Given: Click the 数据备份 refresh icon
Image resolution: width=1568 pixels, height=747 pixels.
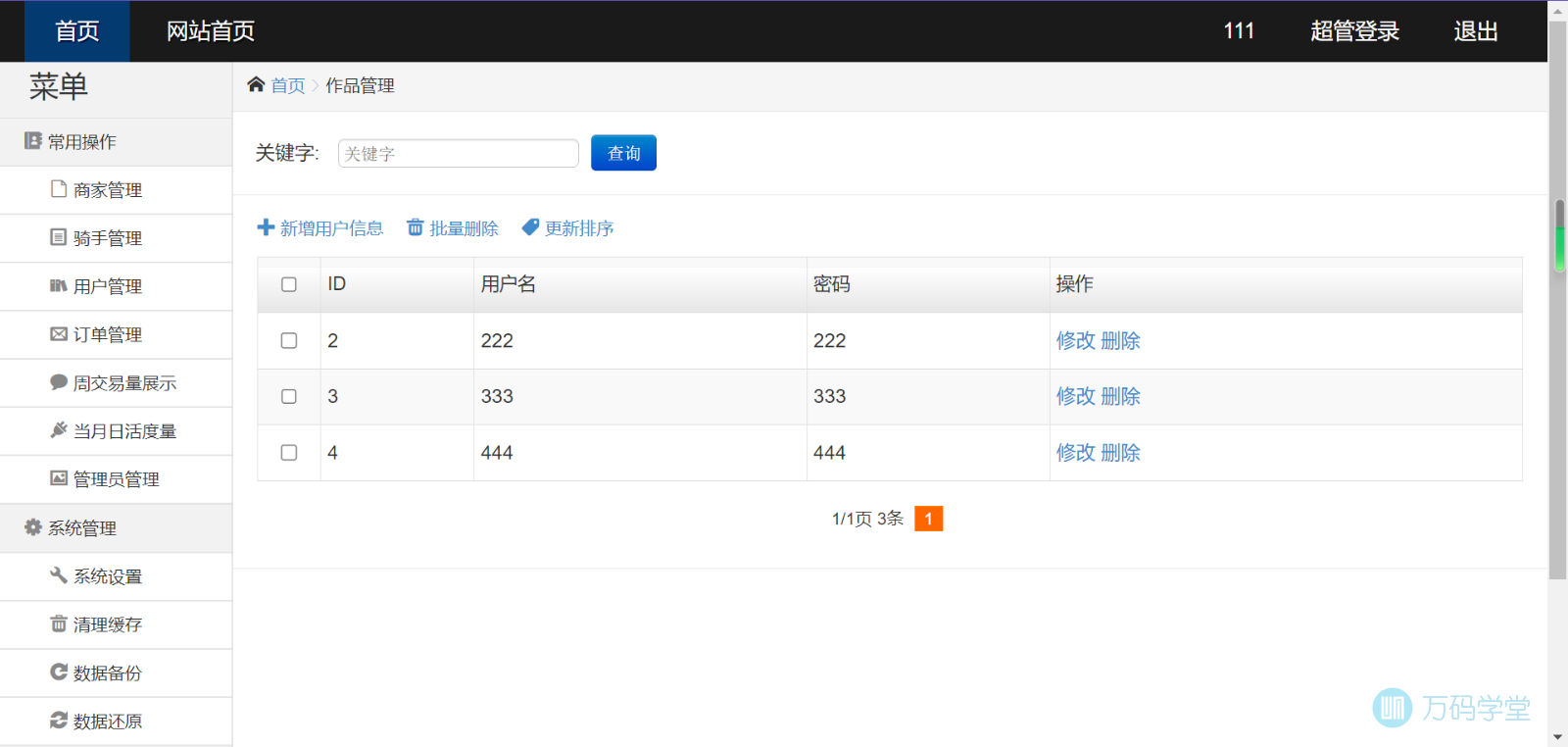Looking at the screenshot, I should click(59, 672).
